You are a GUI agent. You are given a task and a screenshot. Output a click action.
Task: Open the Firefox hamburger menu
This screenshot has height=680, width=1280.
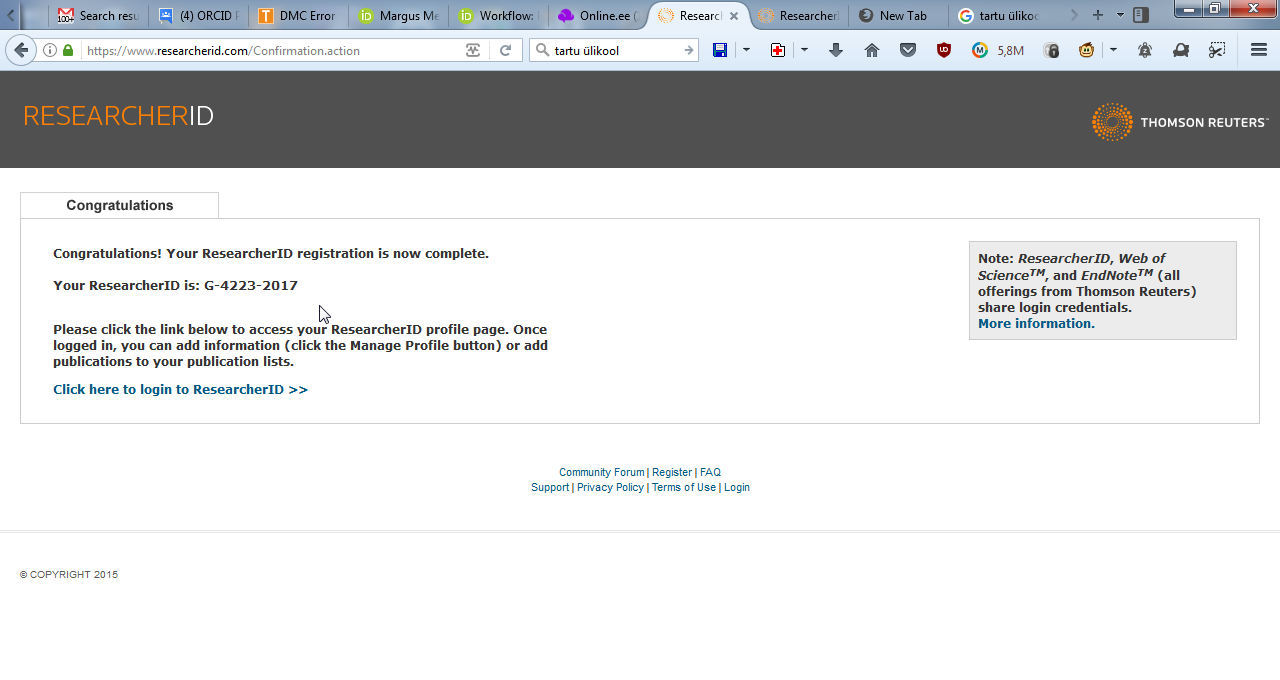pos(1259,50)
